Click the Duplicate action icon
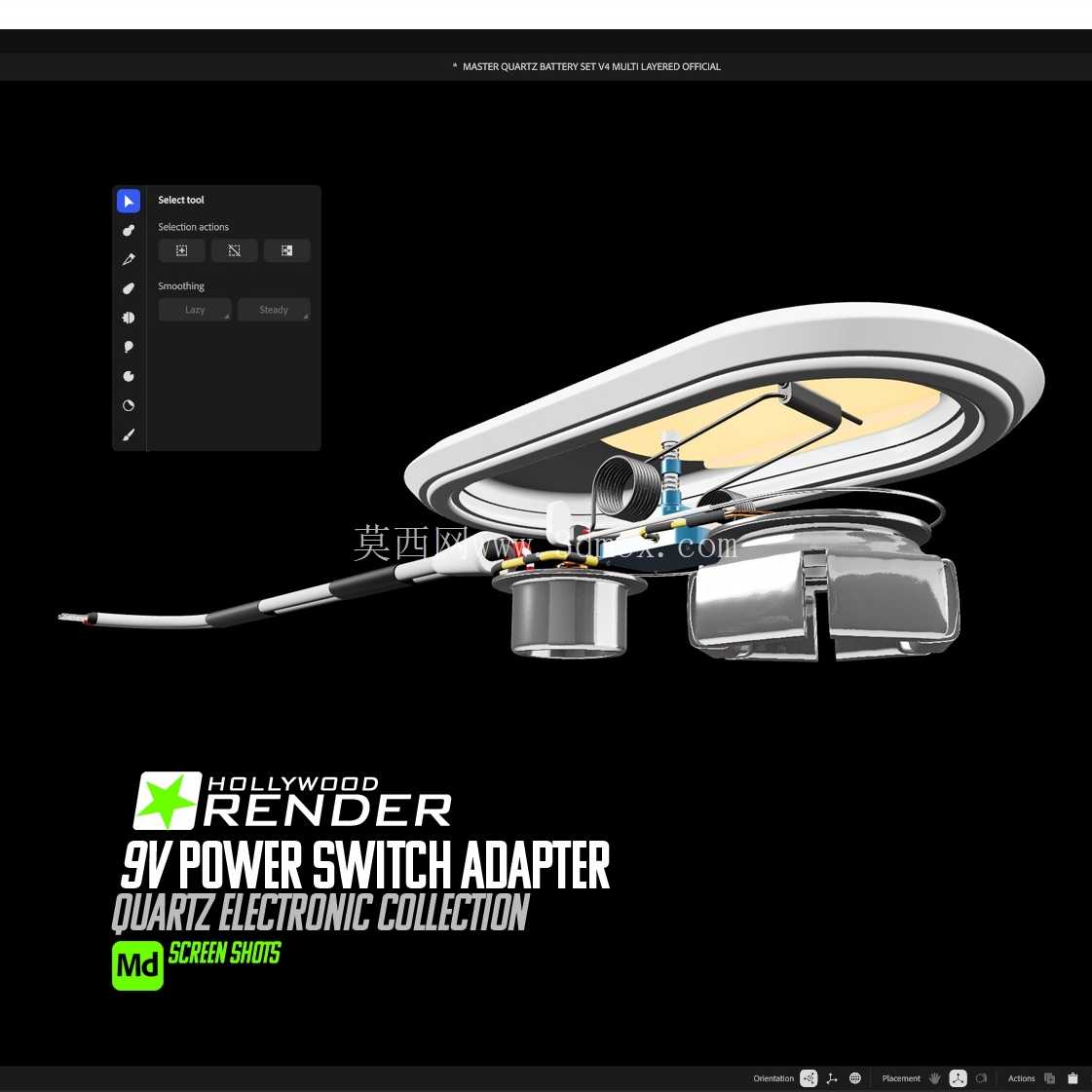The image size is (1092, 1092). (x=1049, y=1078)
